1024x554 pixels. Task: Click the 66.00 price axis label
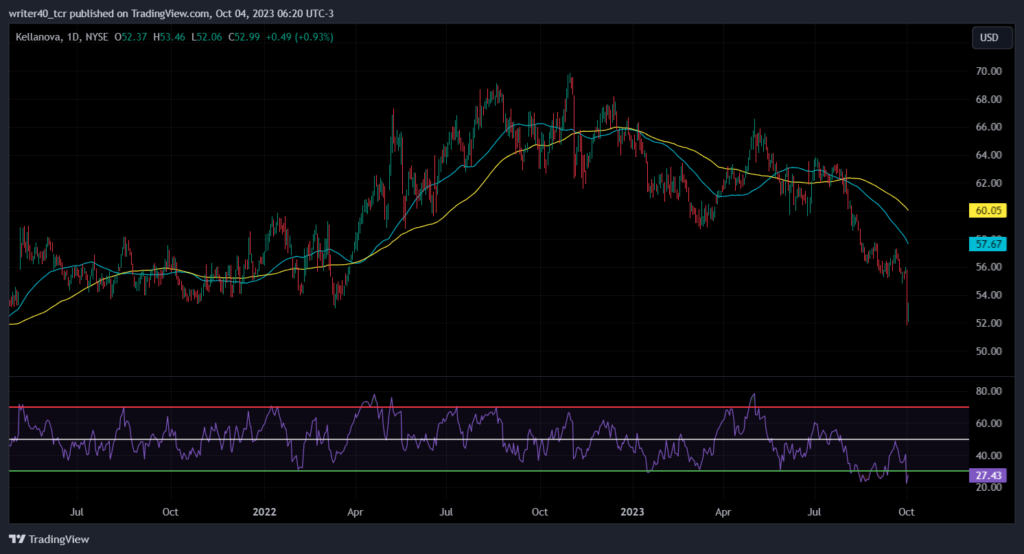(x=989, y=127)
